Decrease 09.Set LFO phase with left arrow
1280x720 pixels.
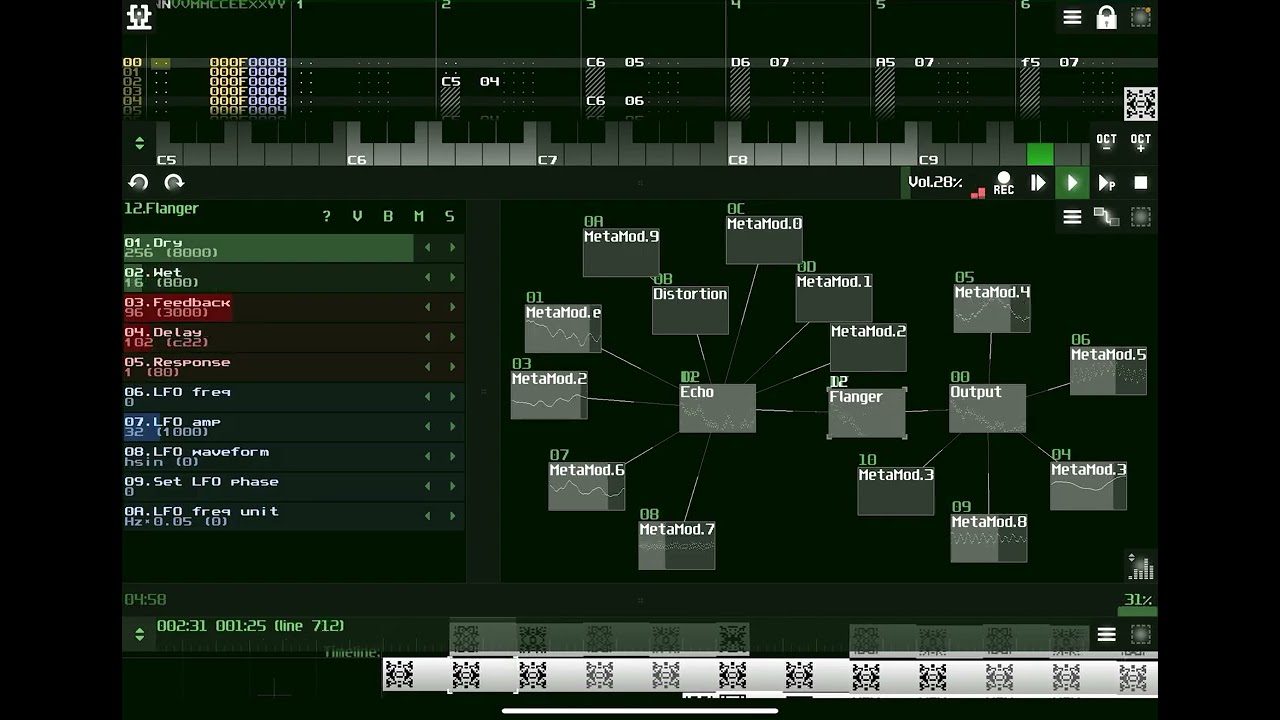[x=428, y=486]
